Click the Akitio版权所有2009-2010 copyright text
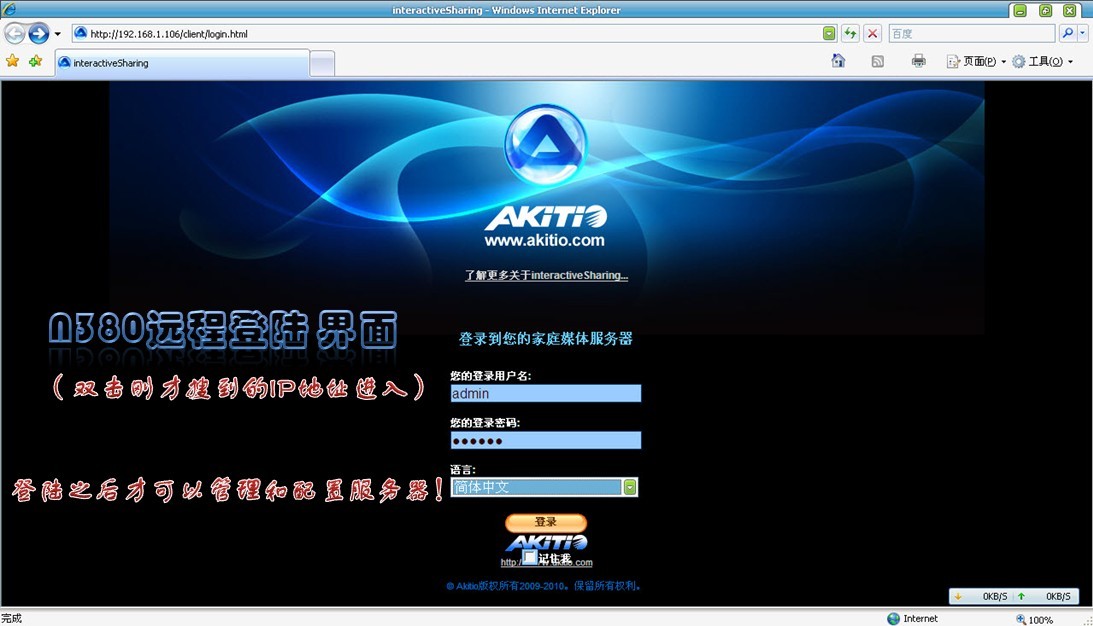 point(544,586)
